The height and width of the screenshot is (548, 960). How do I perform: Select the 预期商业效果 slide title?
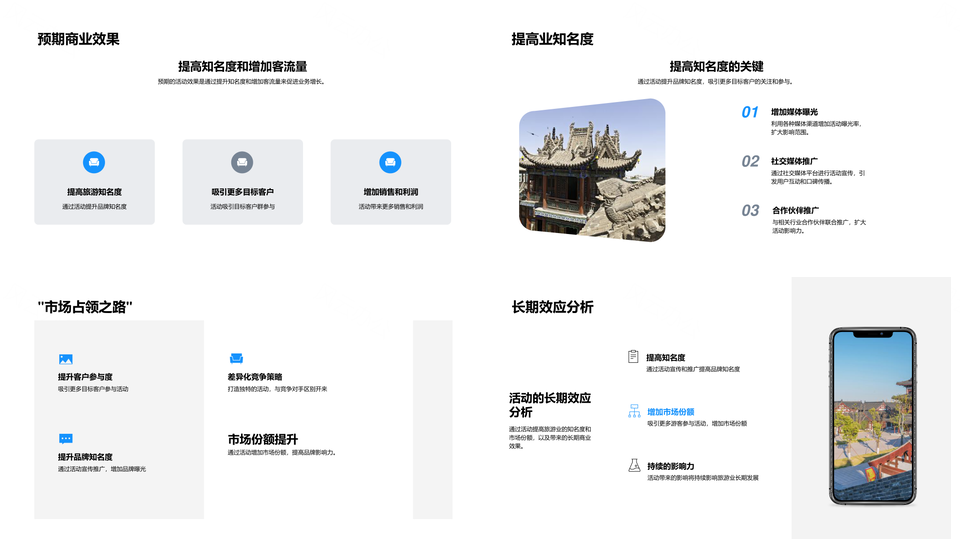[78, 39]
